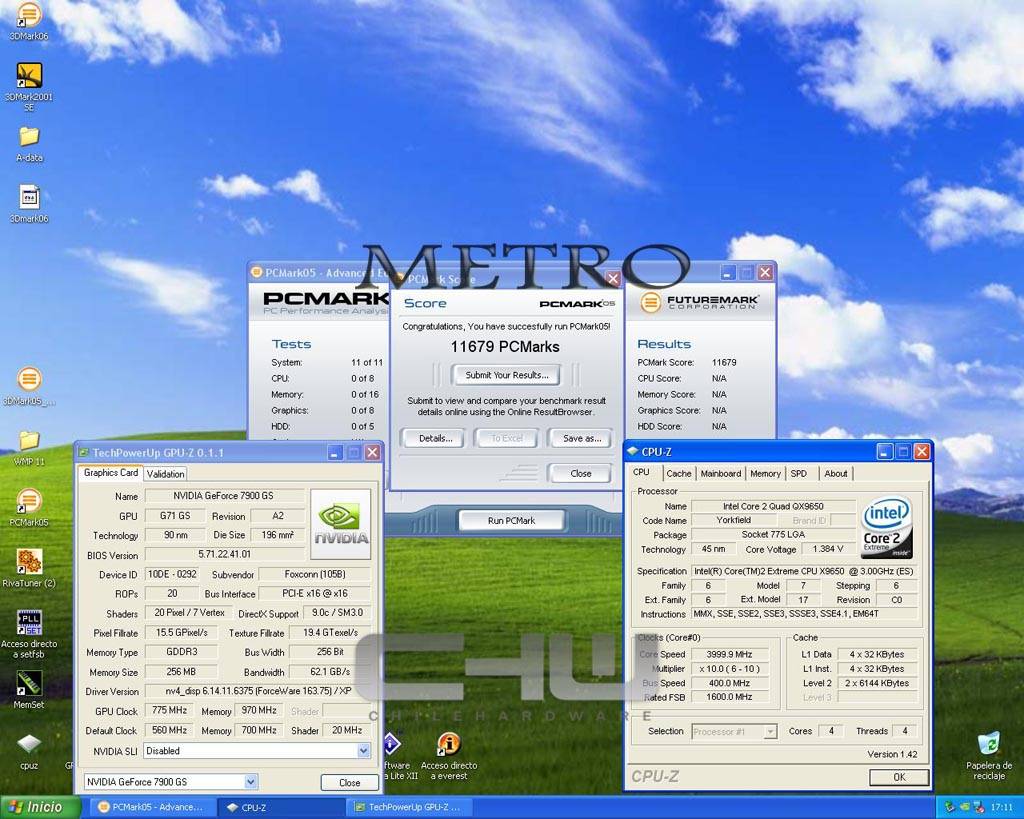The height and width of the screenshot is (819, 1024).
Task: Click the system tray icon next to clock
Action: (980, 807)
